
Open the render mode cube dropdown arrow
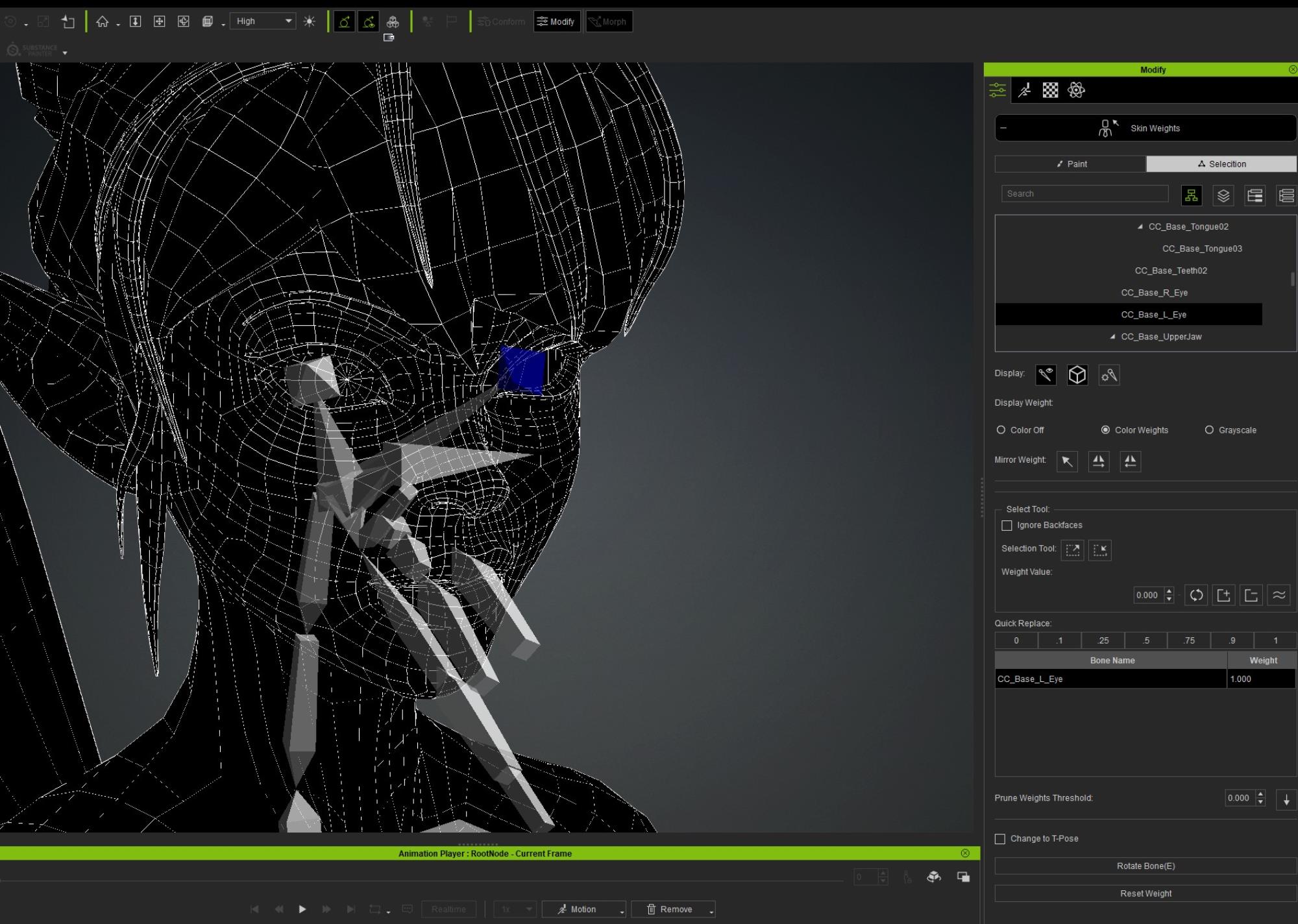223,25
